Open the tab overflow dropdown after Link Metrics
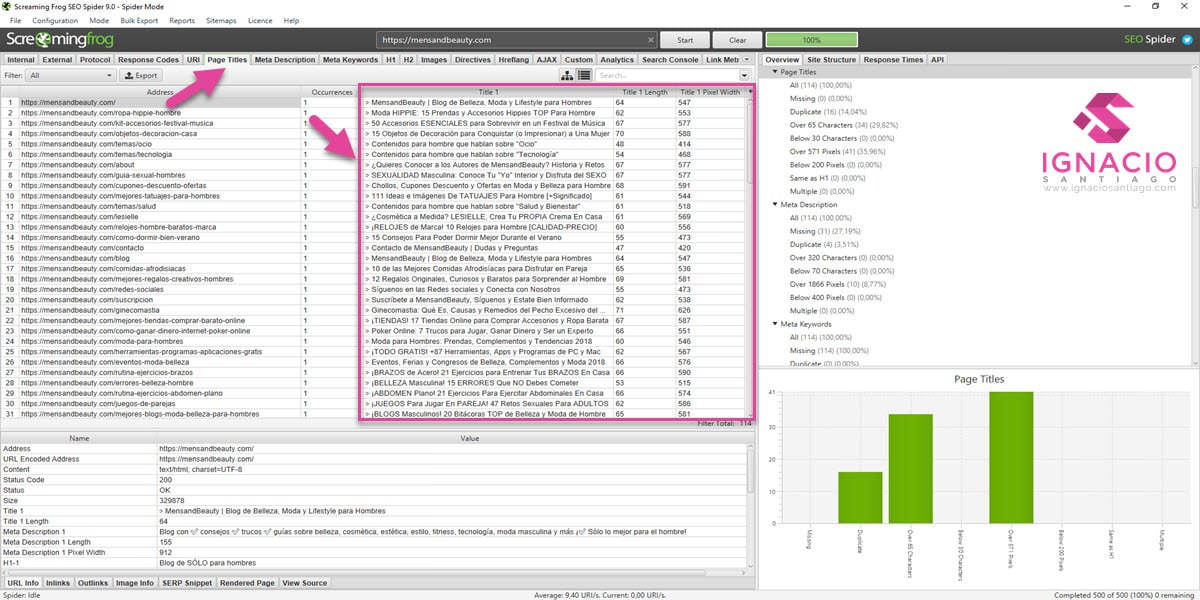Viewport: 1200px width, 600px height. point(747,59)
